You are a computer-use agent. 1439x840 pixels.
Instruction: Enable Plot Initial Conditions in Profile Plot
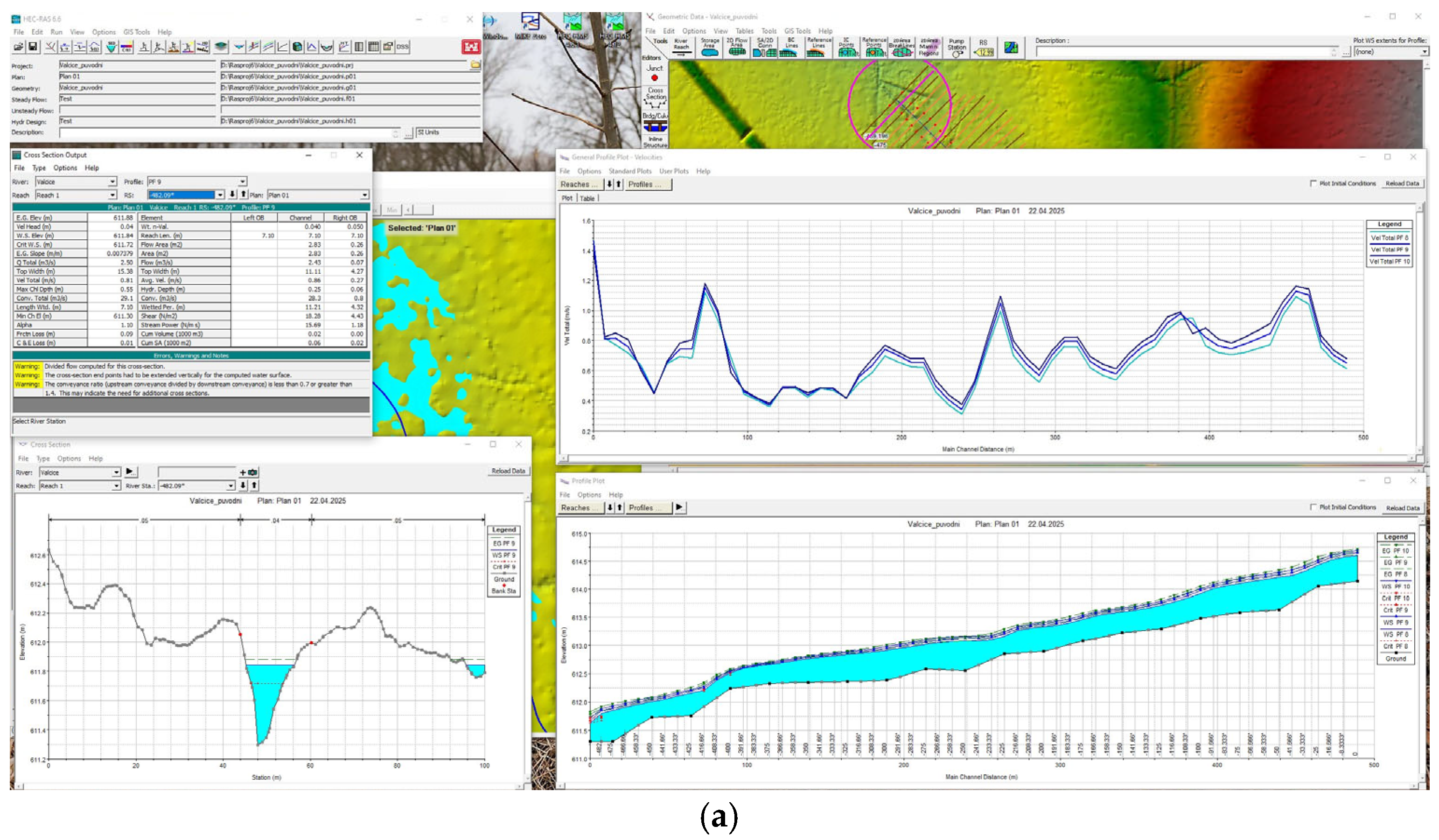pos(1313,507)
